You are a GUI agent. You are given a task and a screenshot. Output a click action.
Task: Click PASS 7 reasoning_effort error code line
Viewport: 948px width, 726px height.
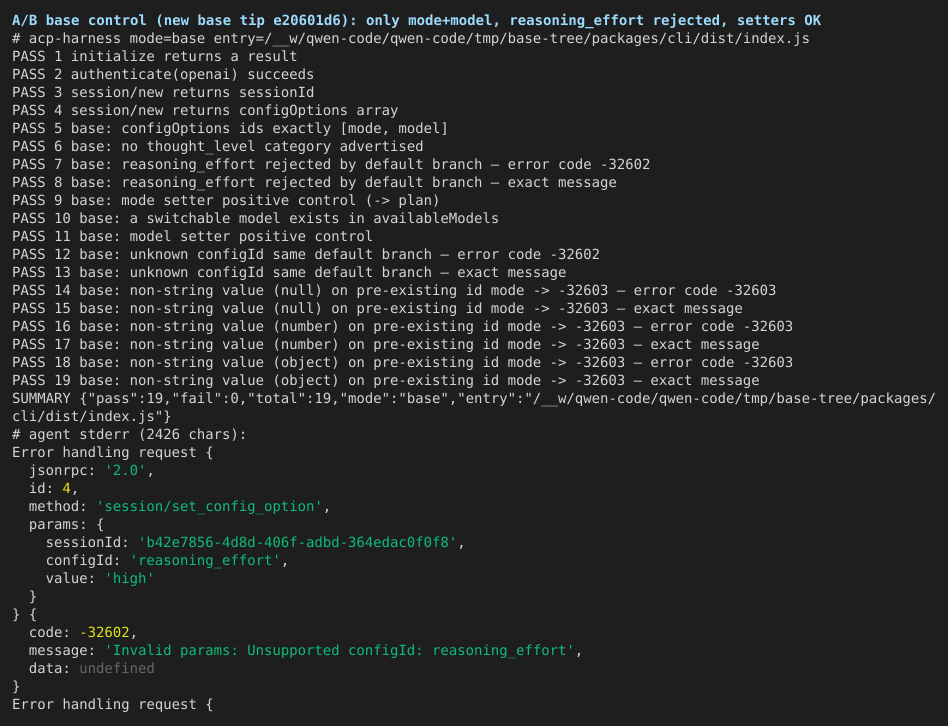331,164
